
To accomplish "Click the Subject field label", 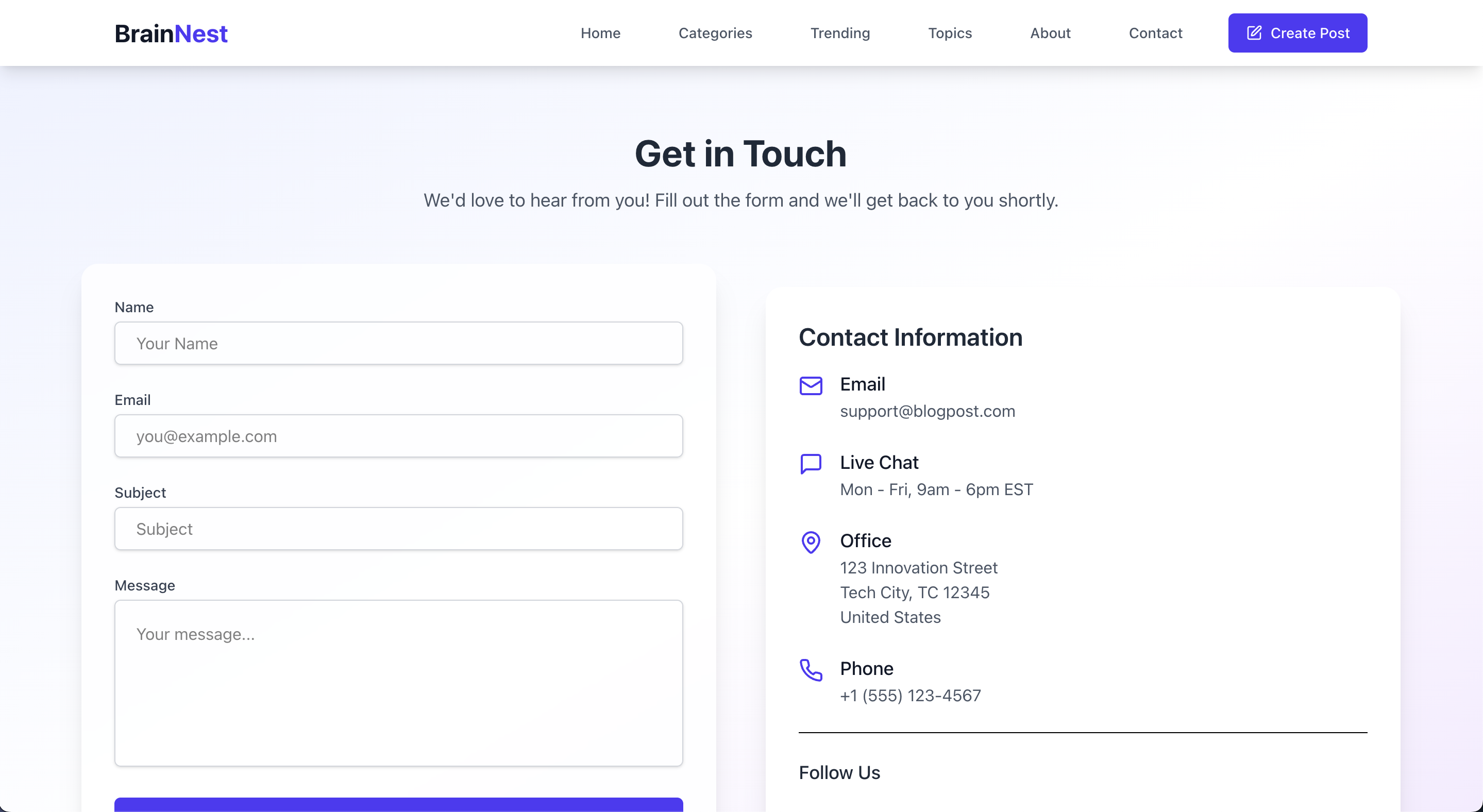I will click(140, 493).
